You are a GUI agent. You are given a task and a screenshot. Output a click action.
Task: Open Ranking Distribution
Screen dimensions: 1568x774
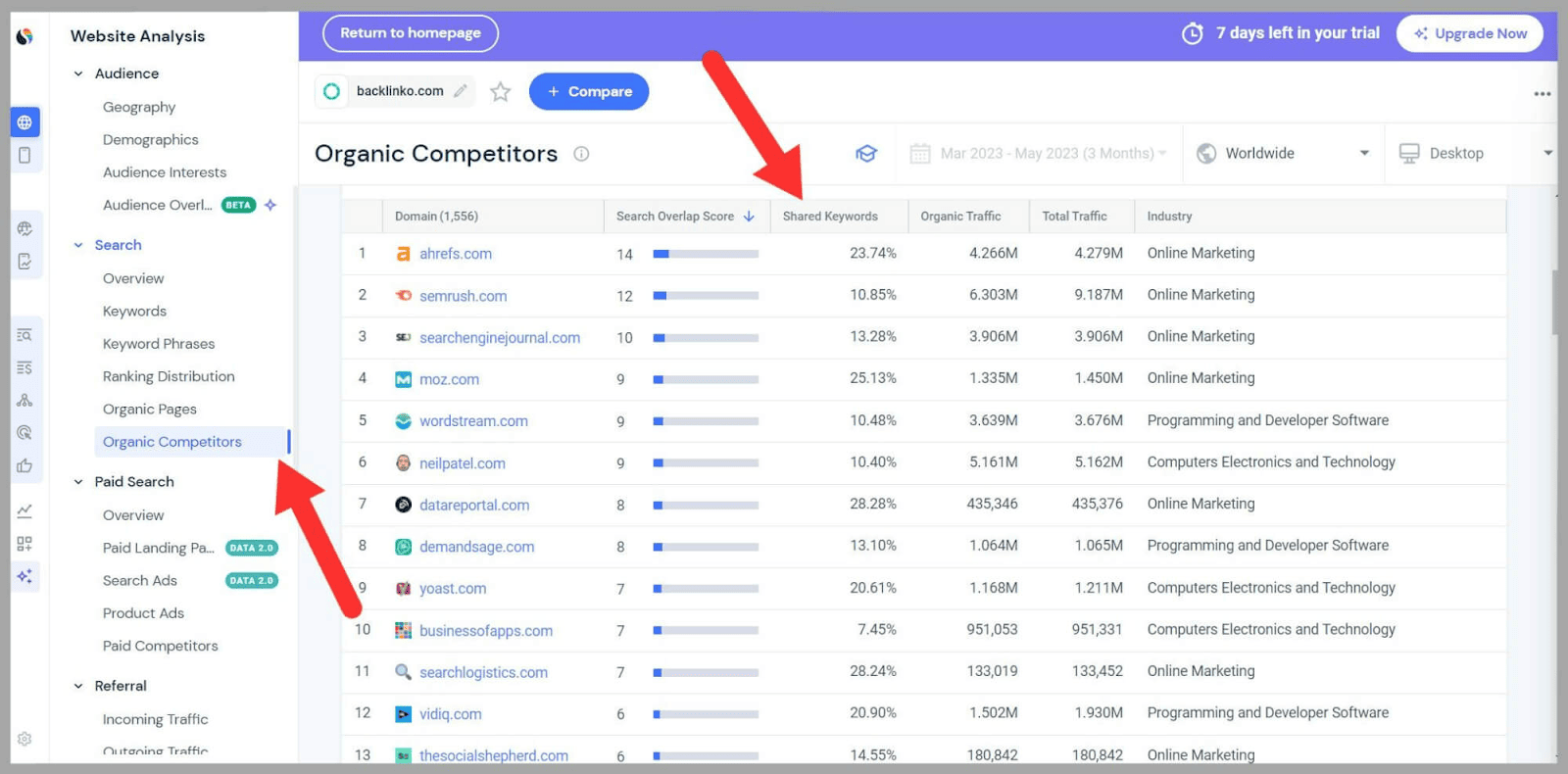click(169, 376)
